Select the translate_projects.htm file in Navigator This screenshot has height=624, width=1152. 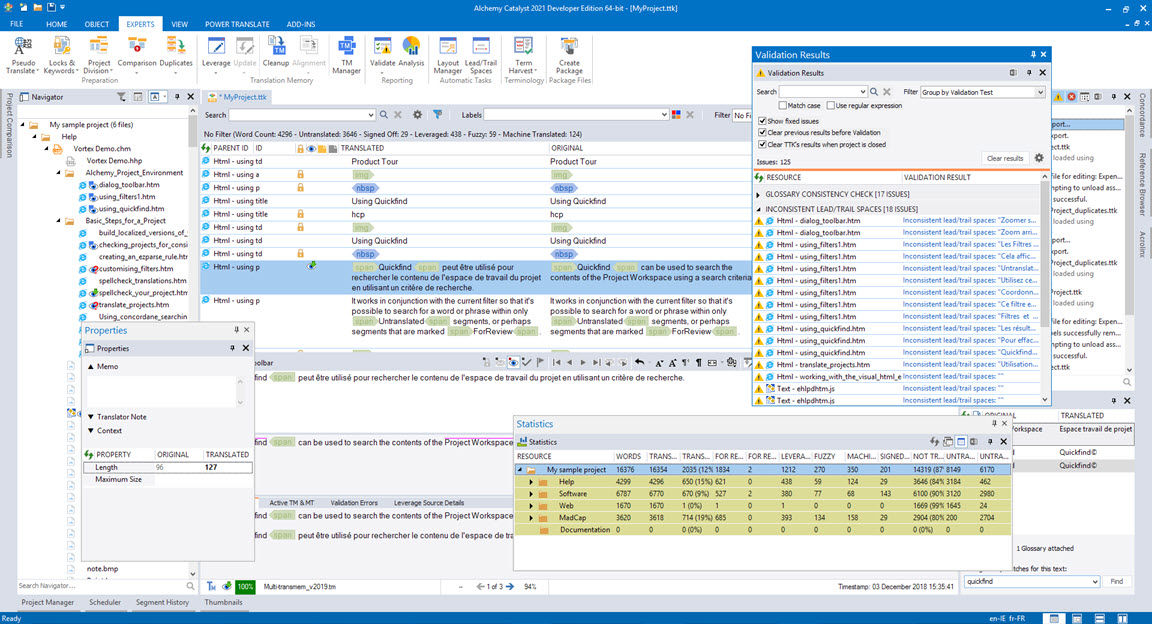[134, 304]
